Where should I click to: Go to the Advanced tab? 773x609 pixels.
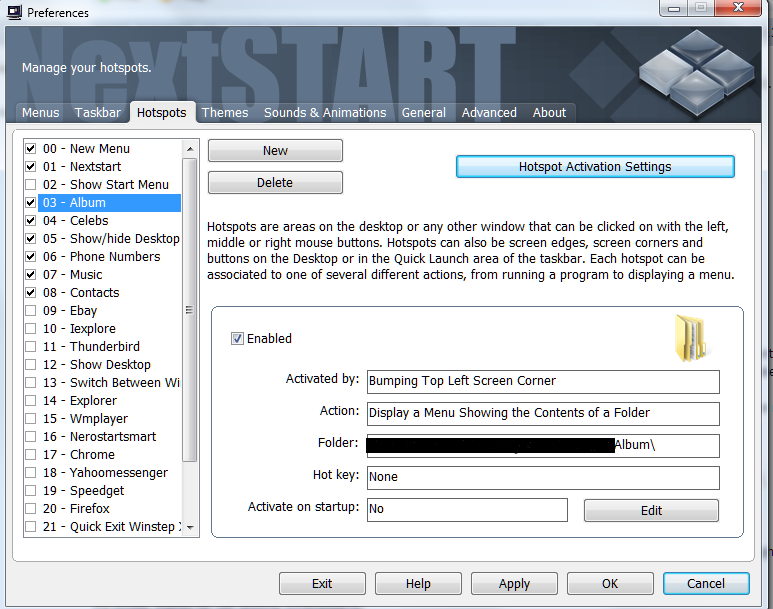[489, 113]
